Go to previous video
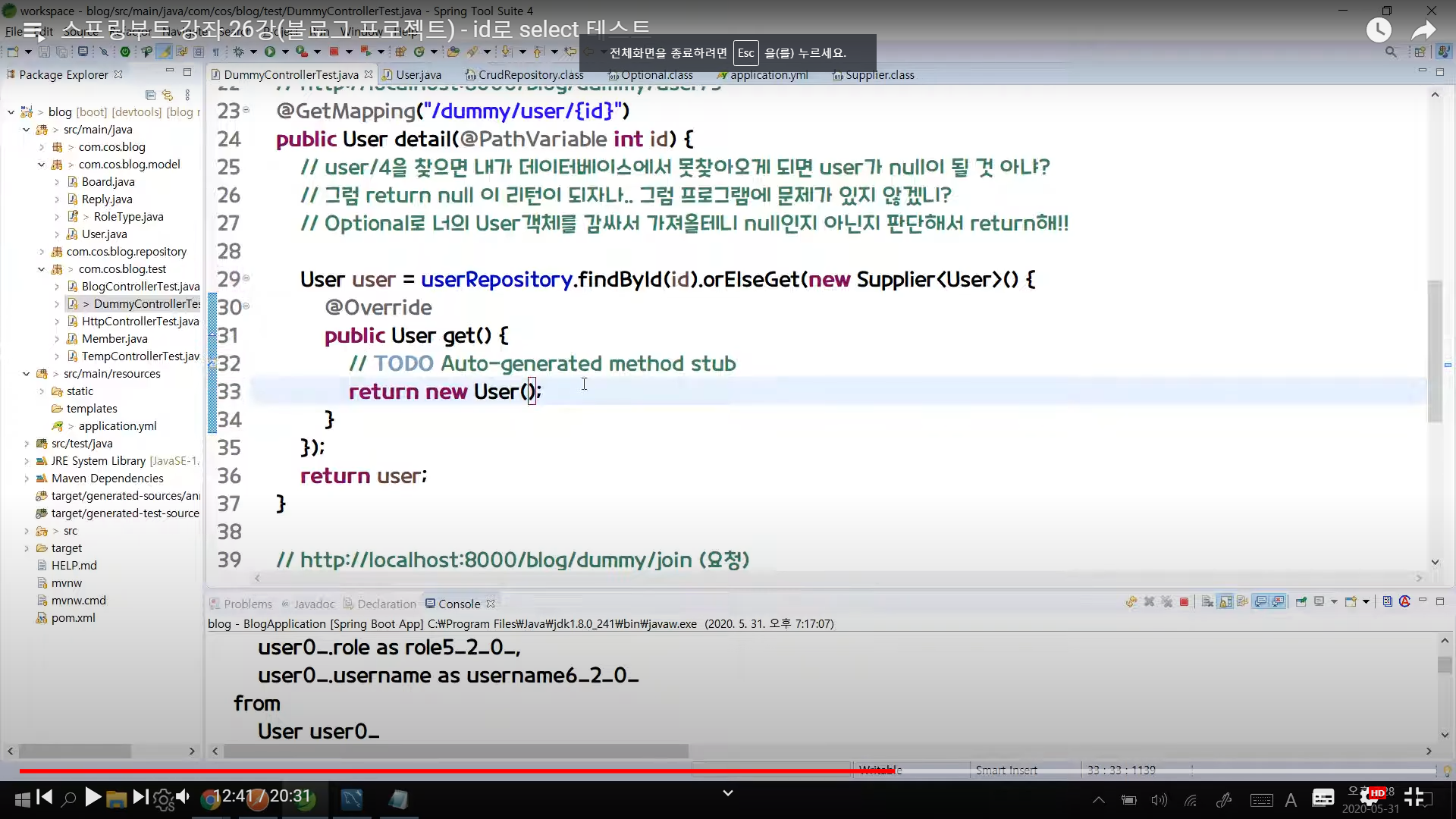Screen dimensions: 1456x819 click(x=45, y=797)
